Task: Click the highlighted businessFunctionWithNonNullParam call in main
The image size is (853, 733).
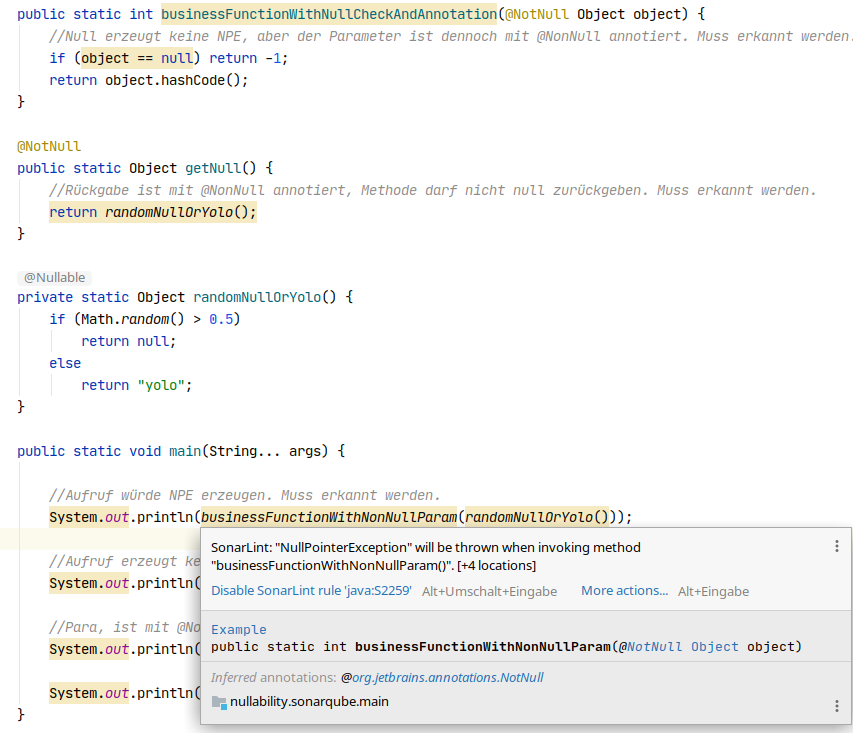Action: (x=329, y=517)
